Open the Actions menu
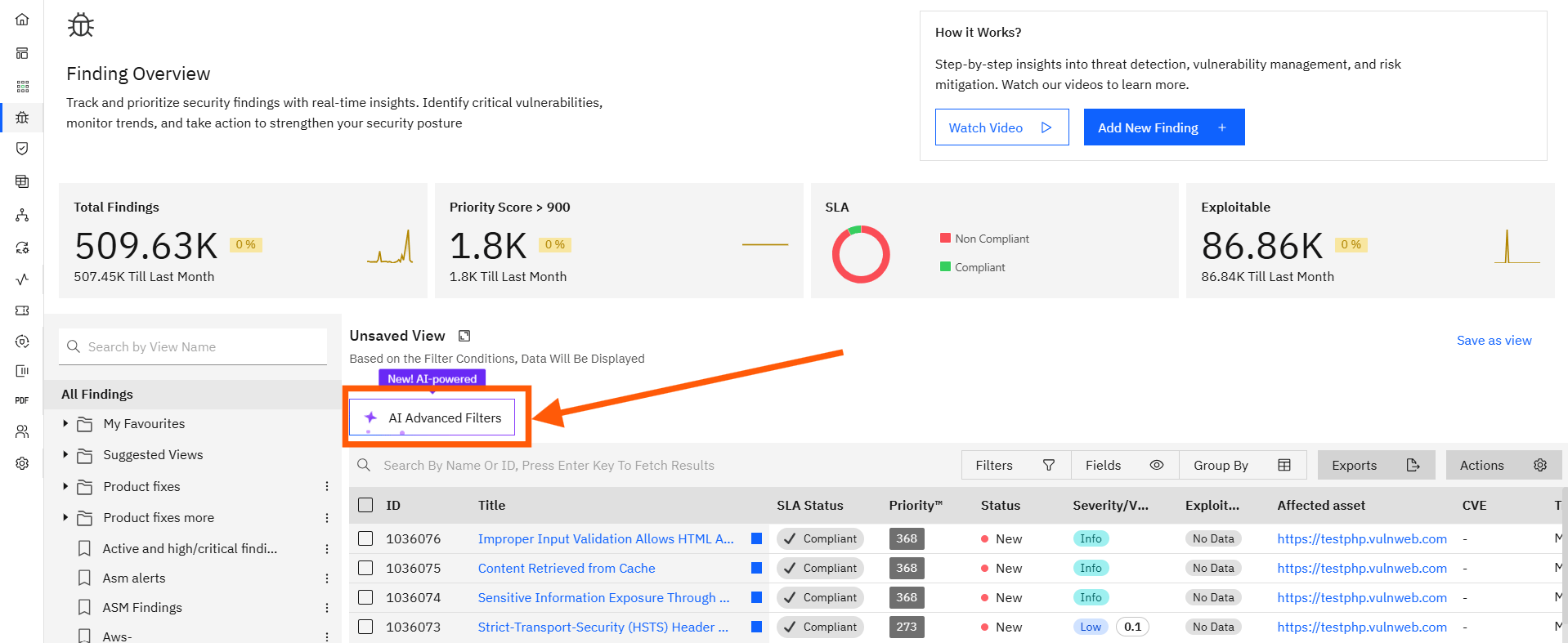 (x=1503, y=465)
